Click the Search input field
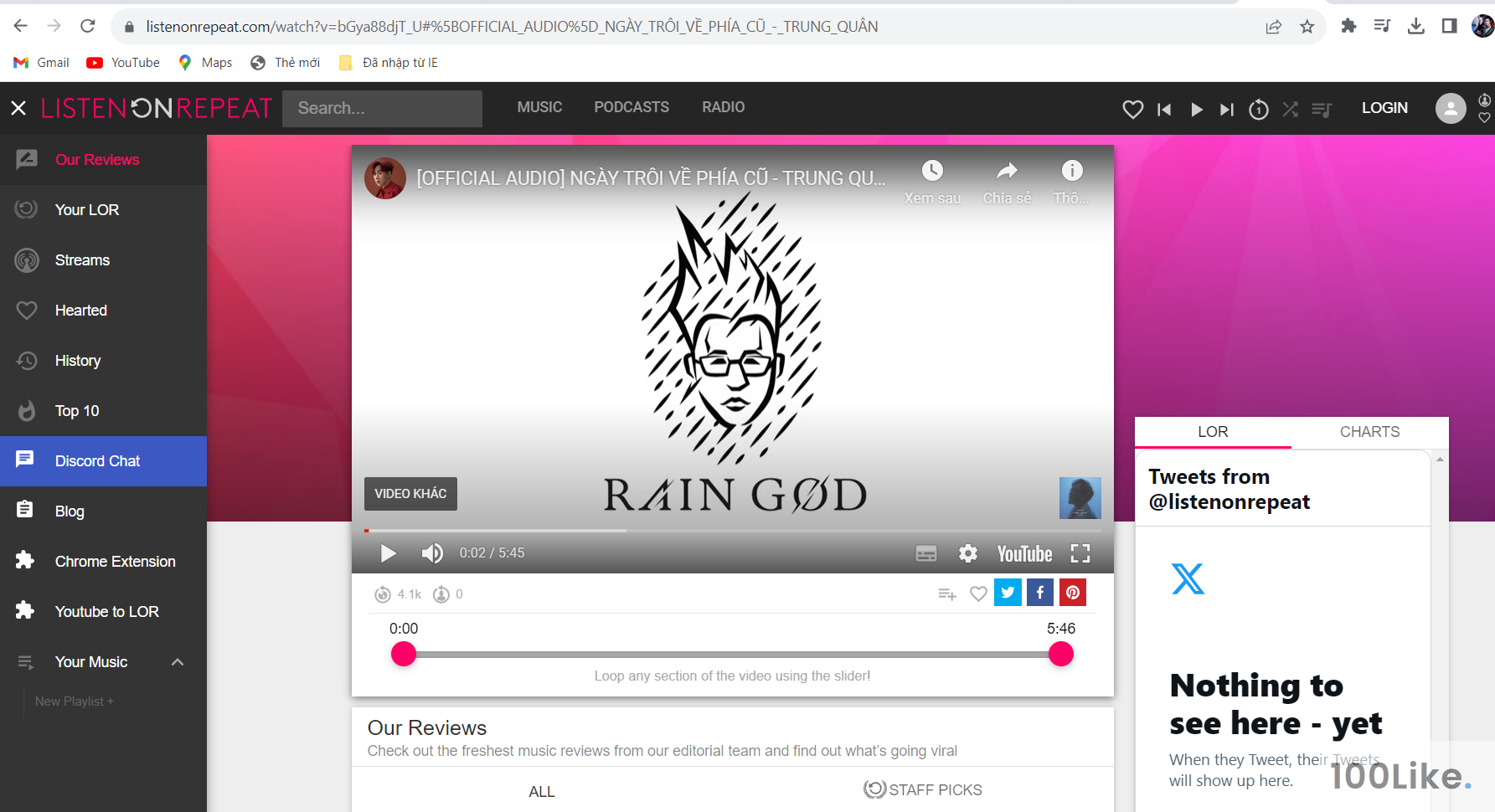This screenshot has width=1495, height=812. [382, 109]
